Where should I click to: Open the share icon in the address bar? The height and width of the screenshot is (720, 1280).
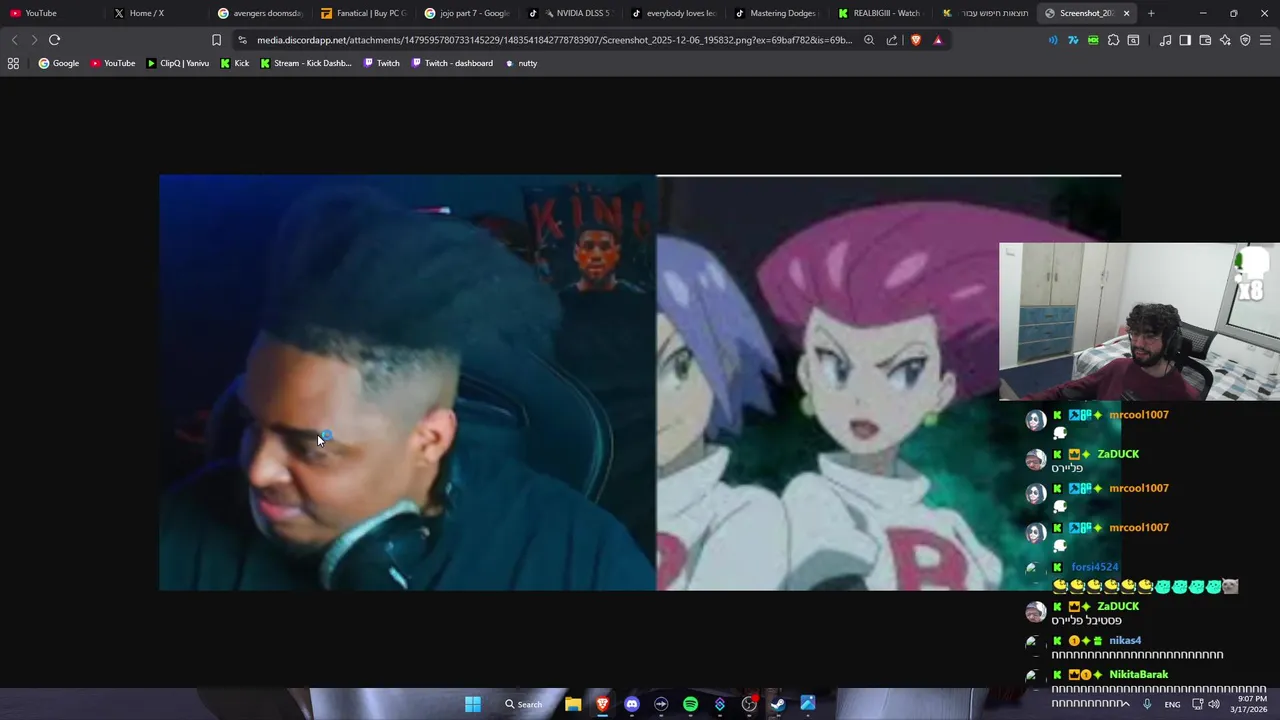point(892,40)
